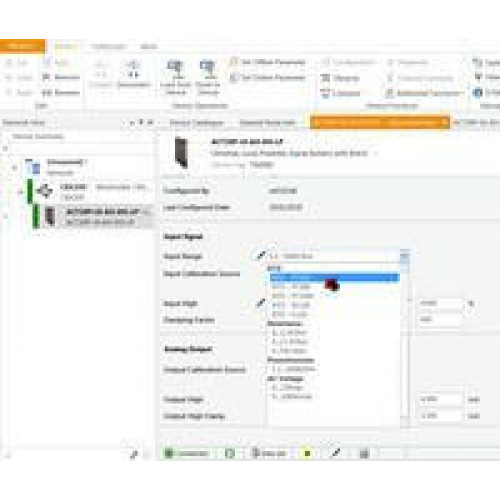The width and height of the screenshot is (500, 500).
Task: Open the orange highlighted device parameter tab
Action: [x=377, y=122]
